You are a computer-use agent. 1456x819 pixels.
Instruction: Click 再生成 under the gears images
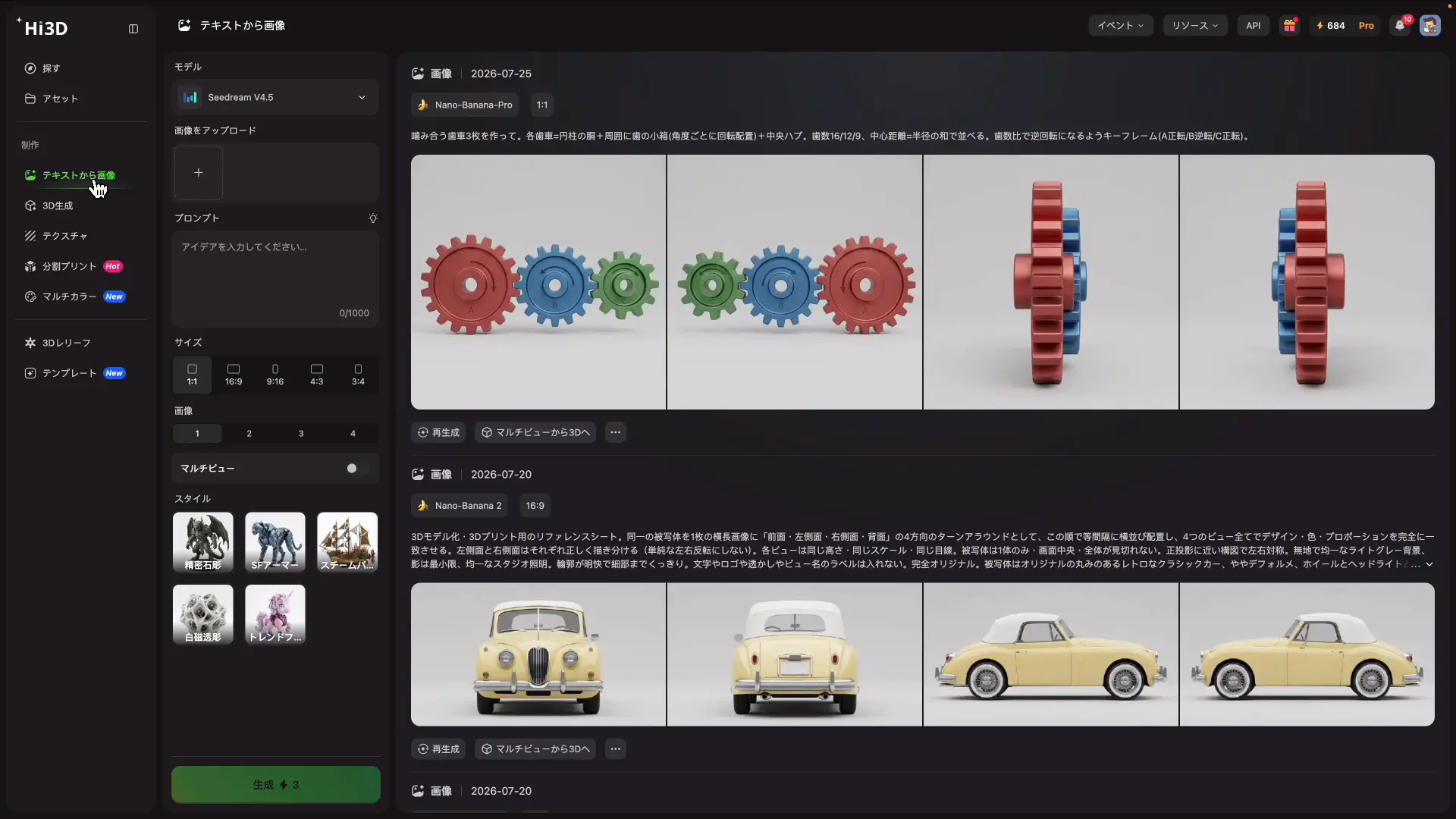coord(438,432)
